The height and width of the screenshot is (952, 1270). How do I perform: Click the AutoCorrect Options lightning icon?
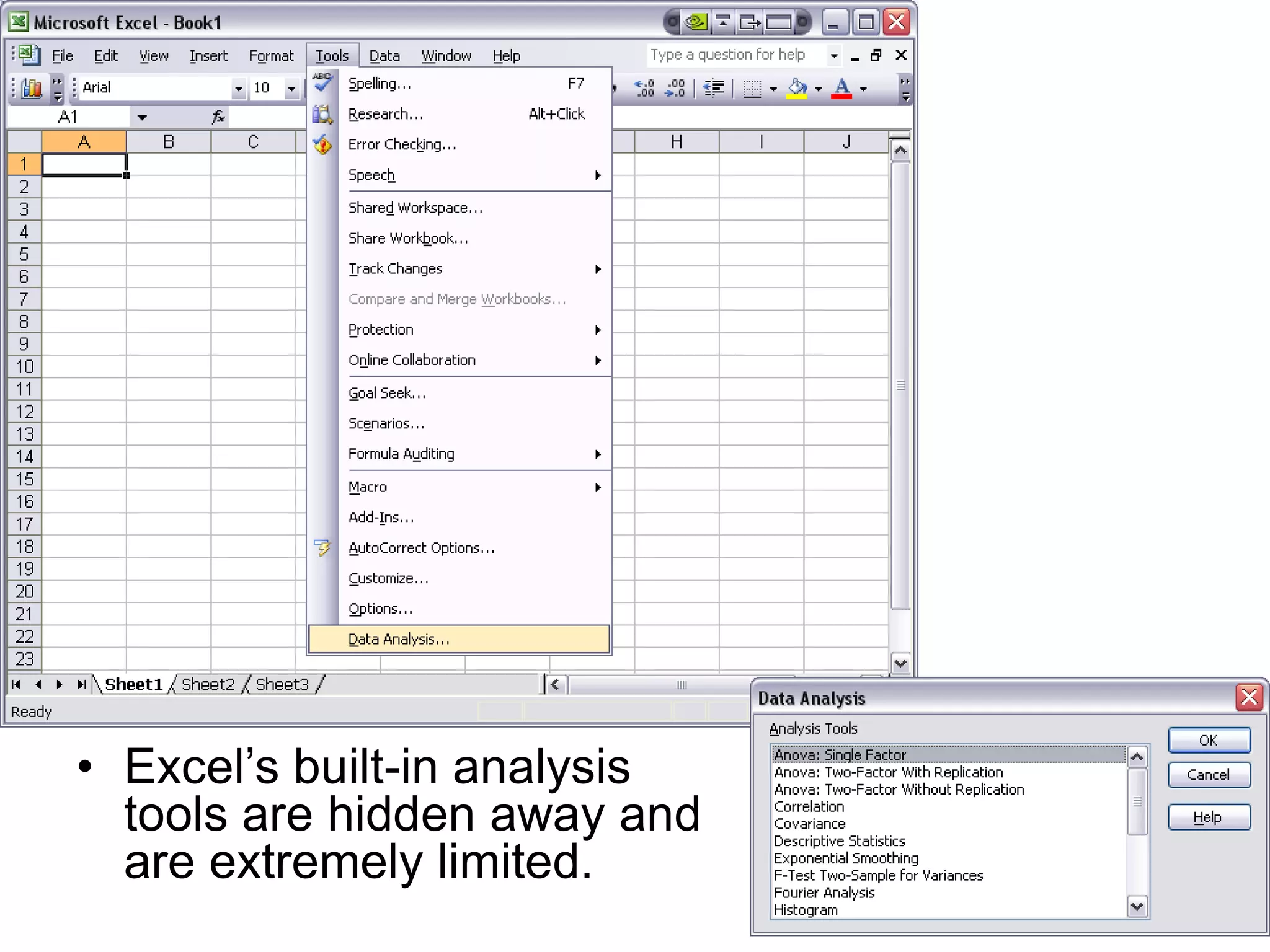[x=322, y=547]
